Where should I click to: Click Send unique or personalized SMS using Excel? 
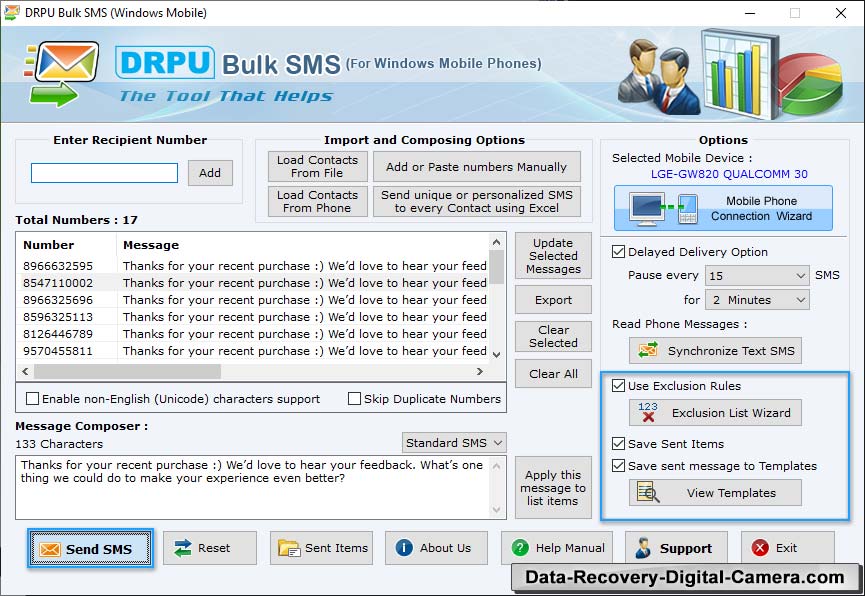click(x=477, y=201)
